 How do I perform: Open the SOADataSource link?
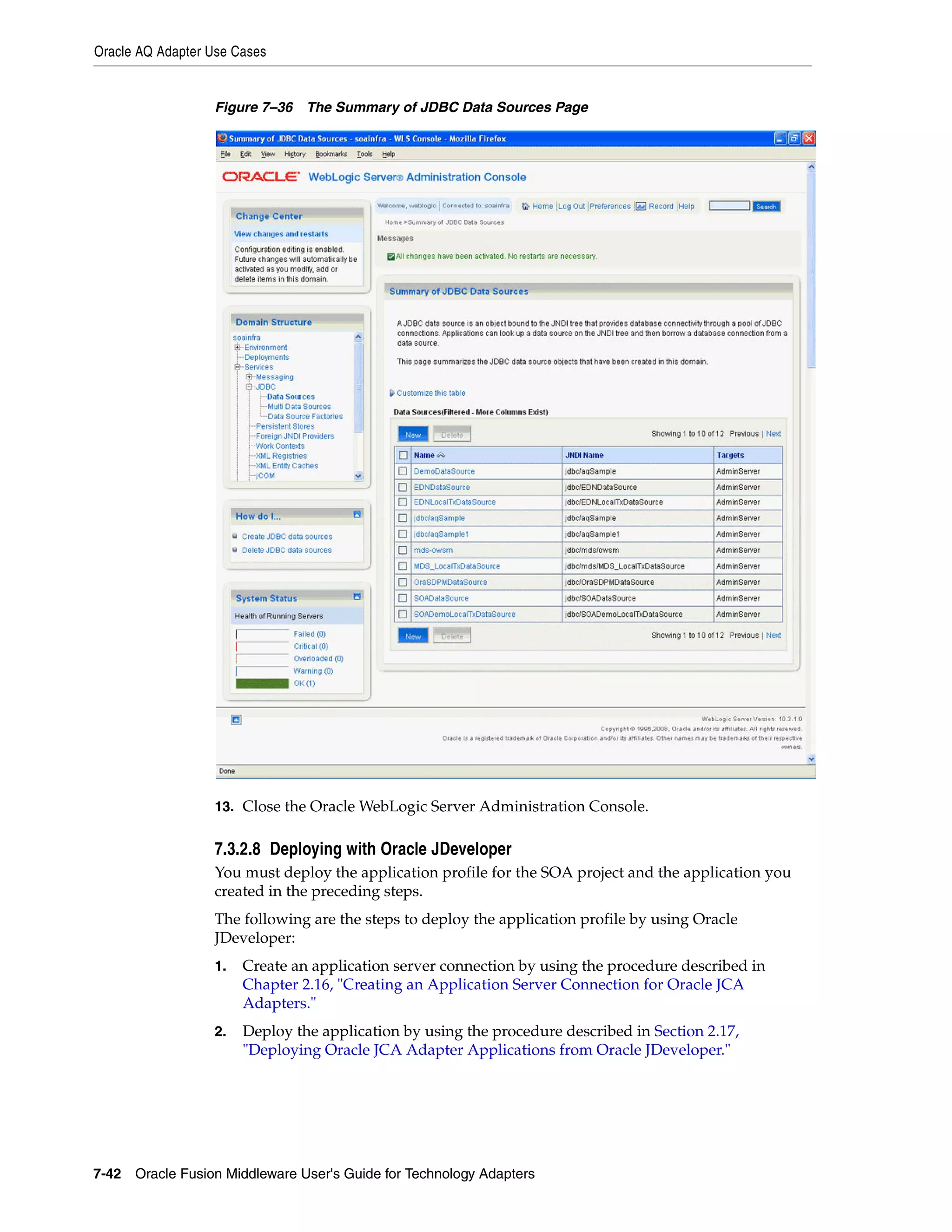click(441, 598)
